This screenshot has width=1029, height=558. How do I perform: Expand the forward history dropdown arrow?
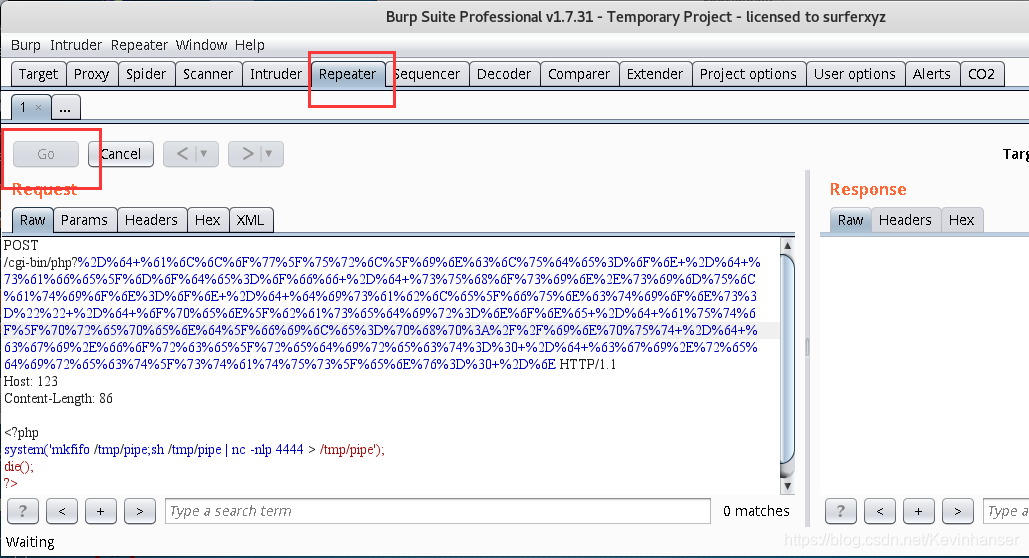pyautogui.click(x=269, y=154)
